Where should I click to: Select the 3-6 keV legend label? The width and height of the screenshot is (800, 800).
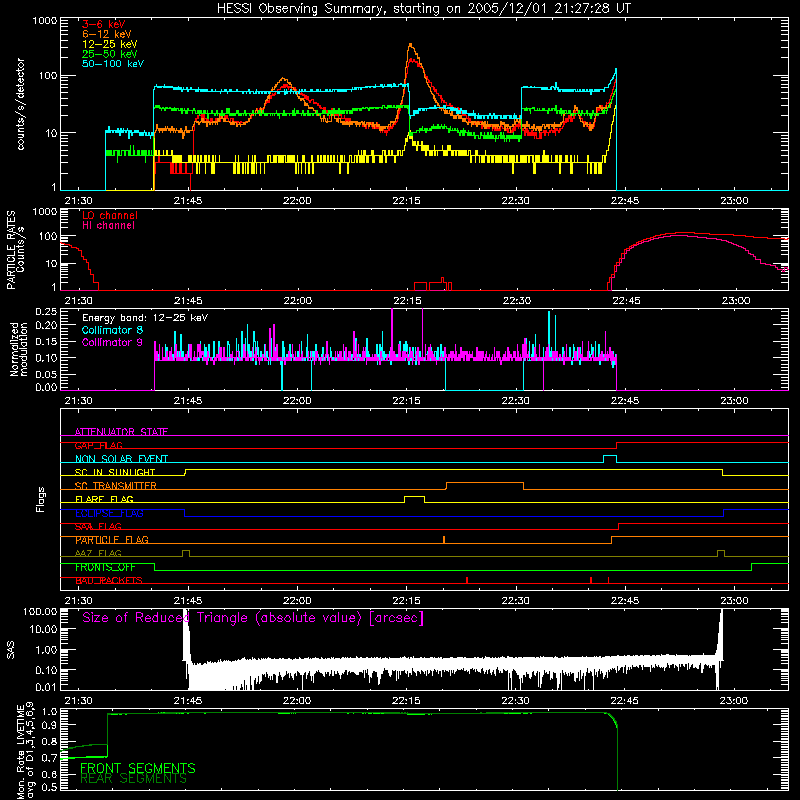[x=104, y=24]
